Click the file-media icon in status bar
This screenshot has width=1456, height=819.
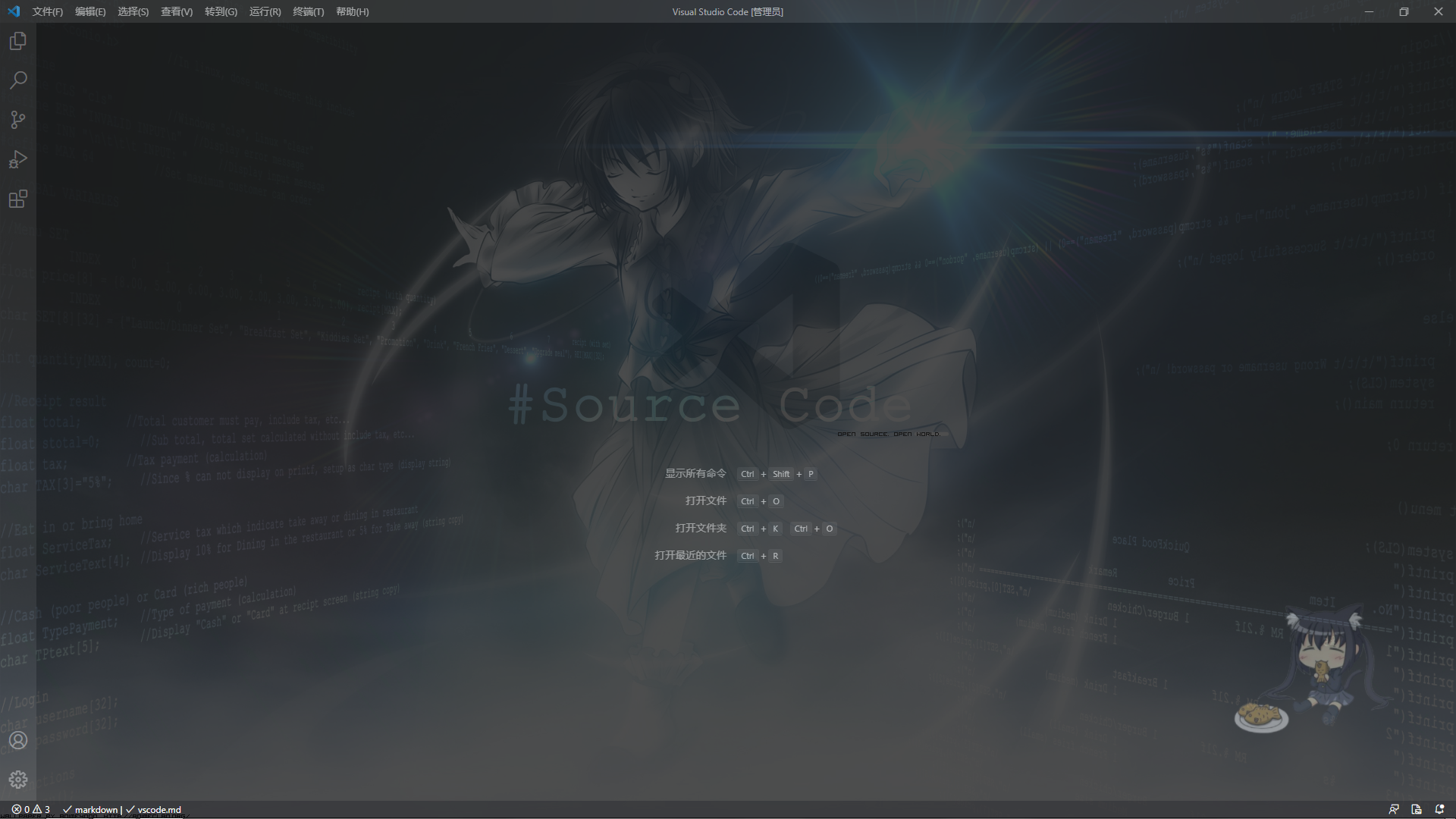1417,809
